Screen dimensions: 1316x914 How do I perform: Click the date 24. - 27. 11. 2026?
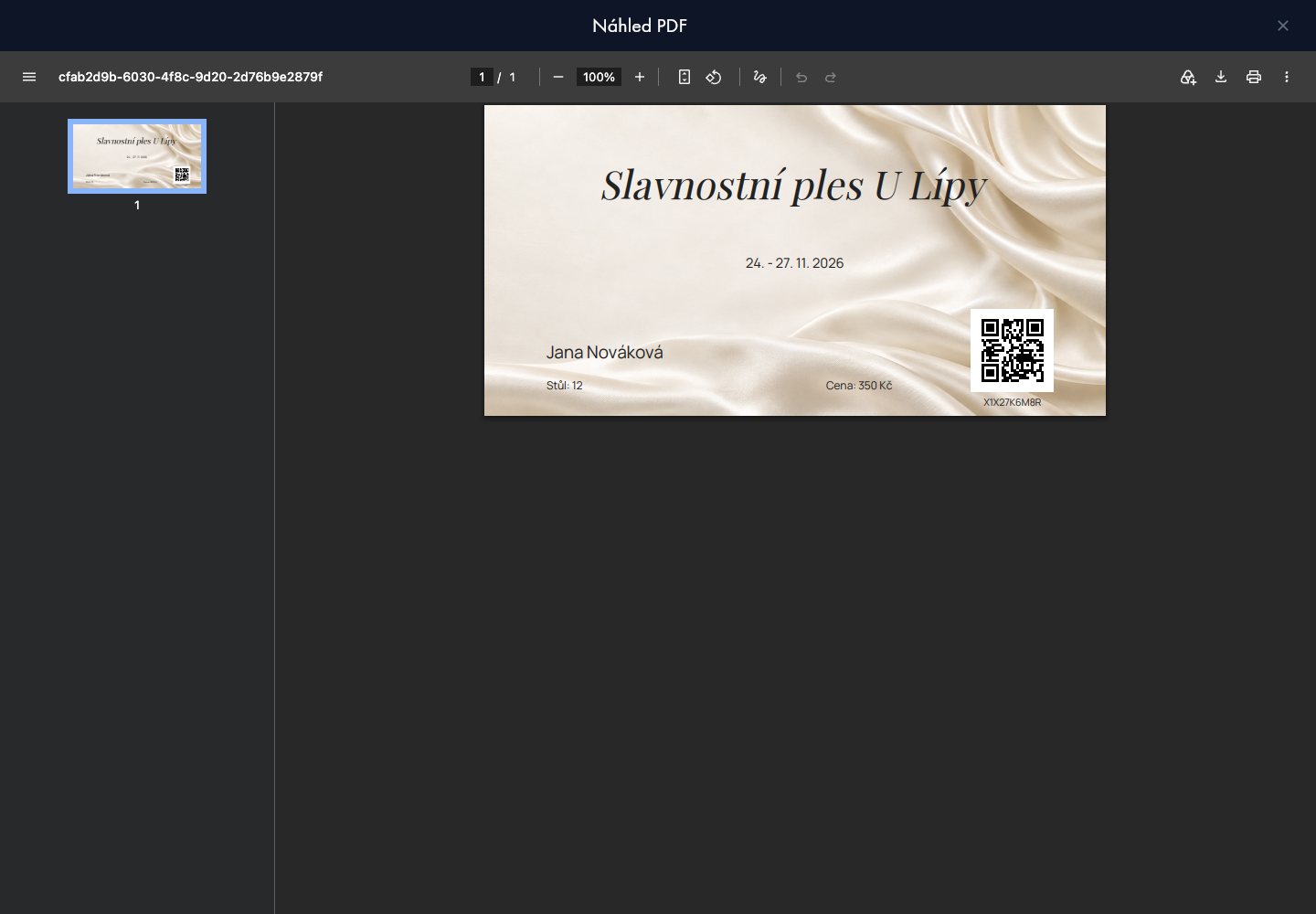794,263
